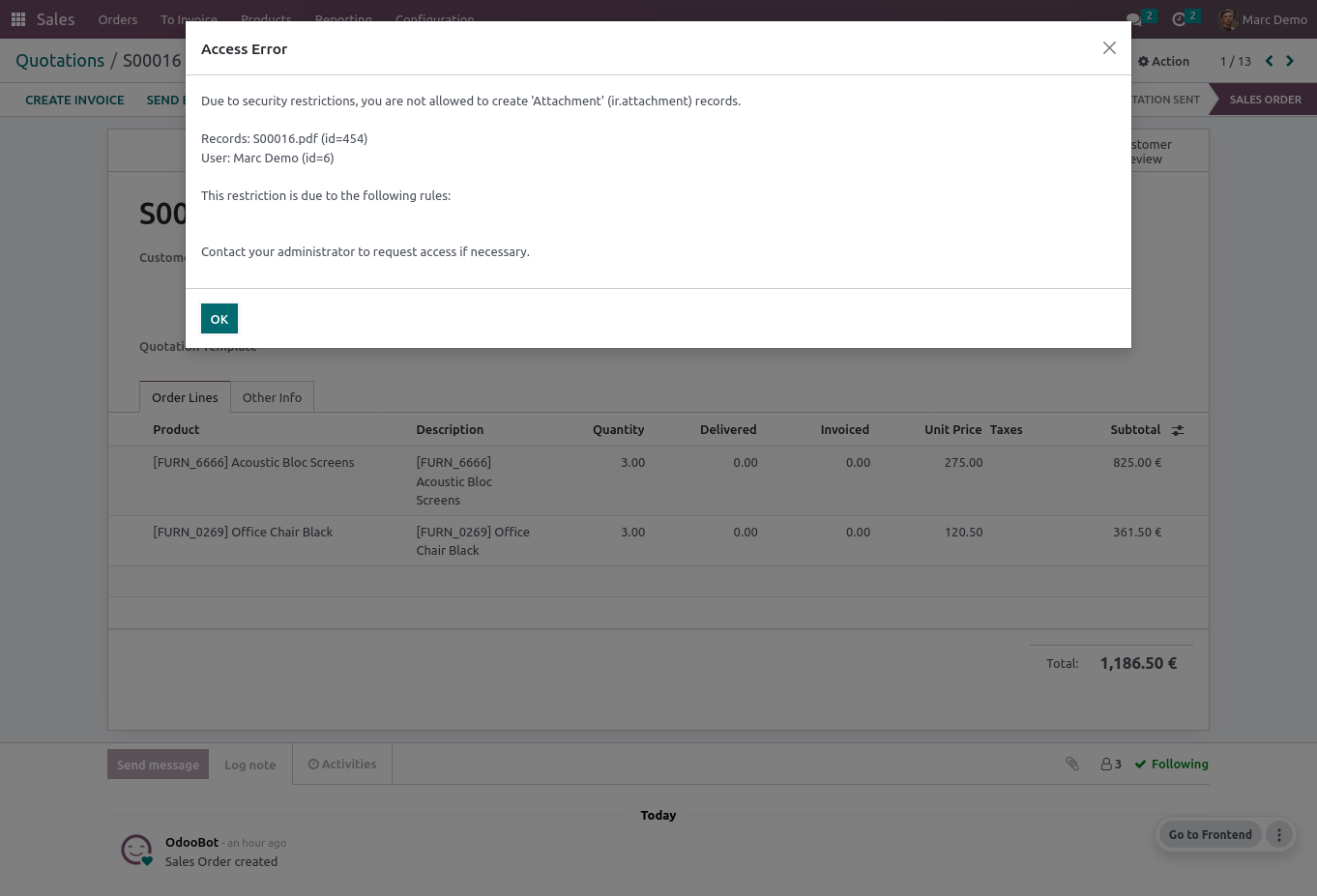The height and width of the screenshot is (896, 1317).
Task: Open conversations chat bubble icon
Action: (1134, 19)
